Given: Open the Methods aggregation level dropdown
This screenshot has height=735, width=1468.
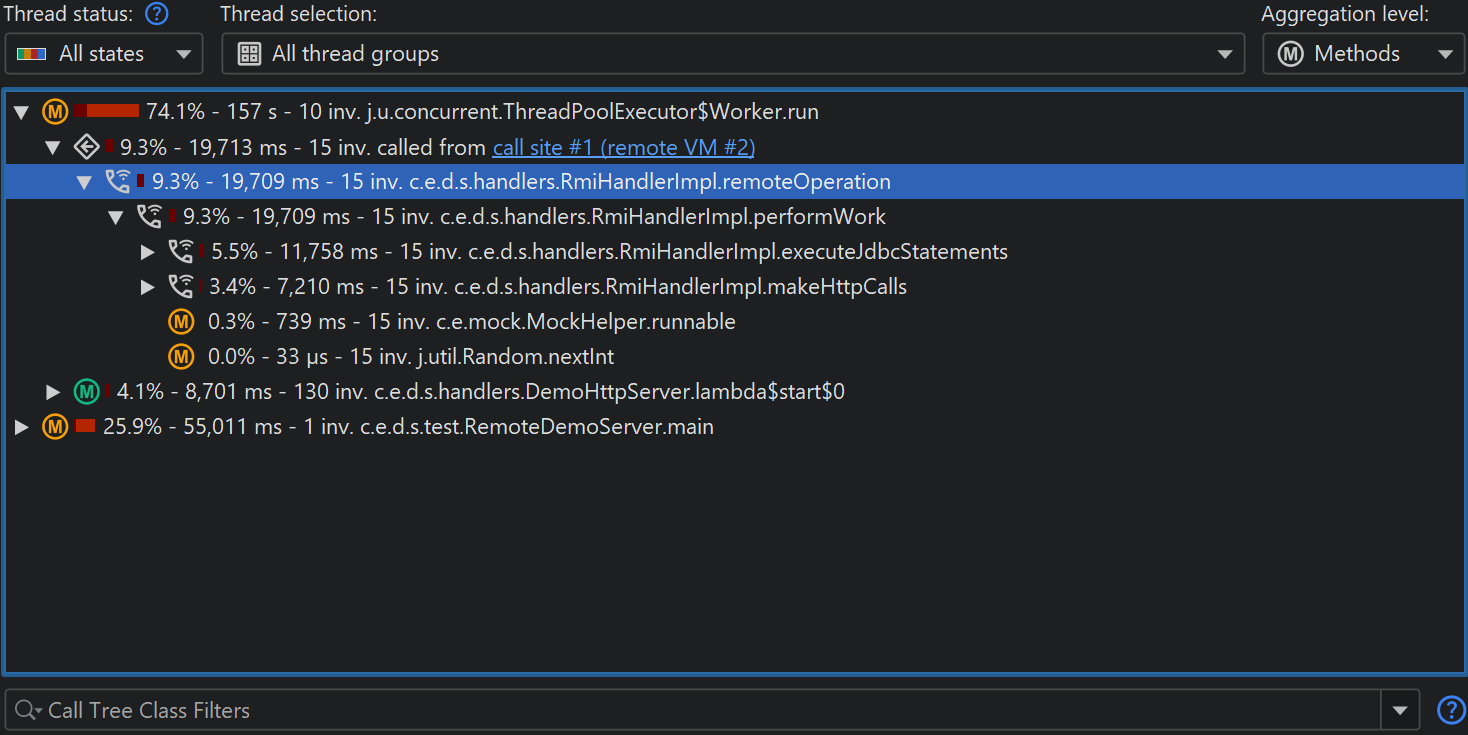Looking at the screenshot, I should (x=1362, y=54).
